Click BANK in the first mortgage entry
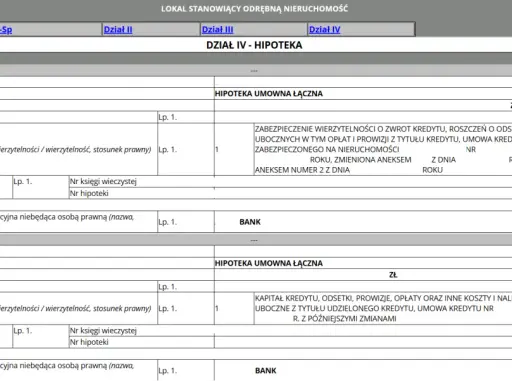This screenshot has width=512, height=384. pos(250,222)
